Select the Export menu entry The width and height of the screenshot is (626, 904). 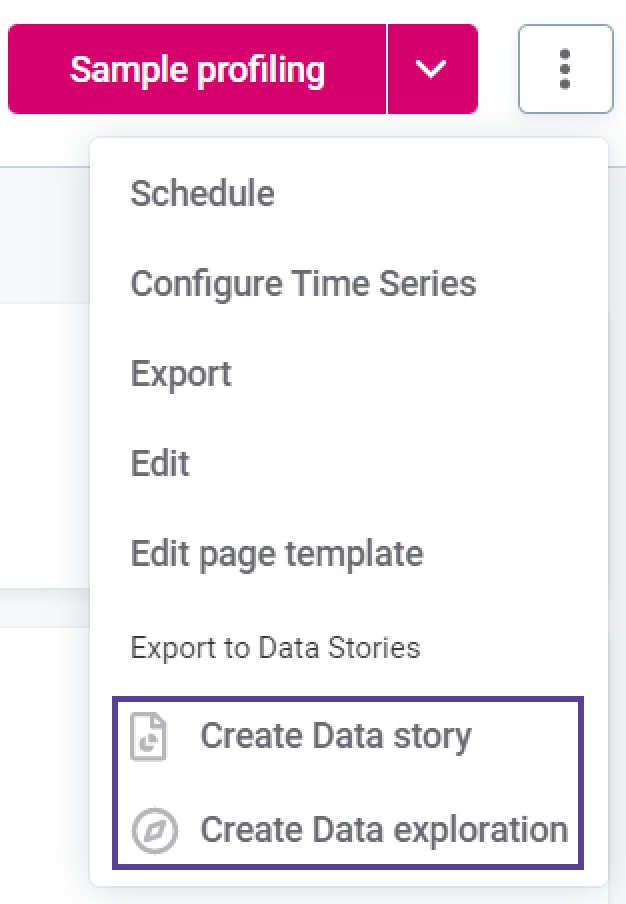[181, 374]
